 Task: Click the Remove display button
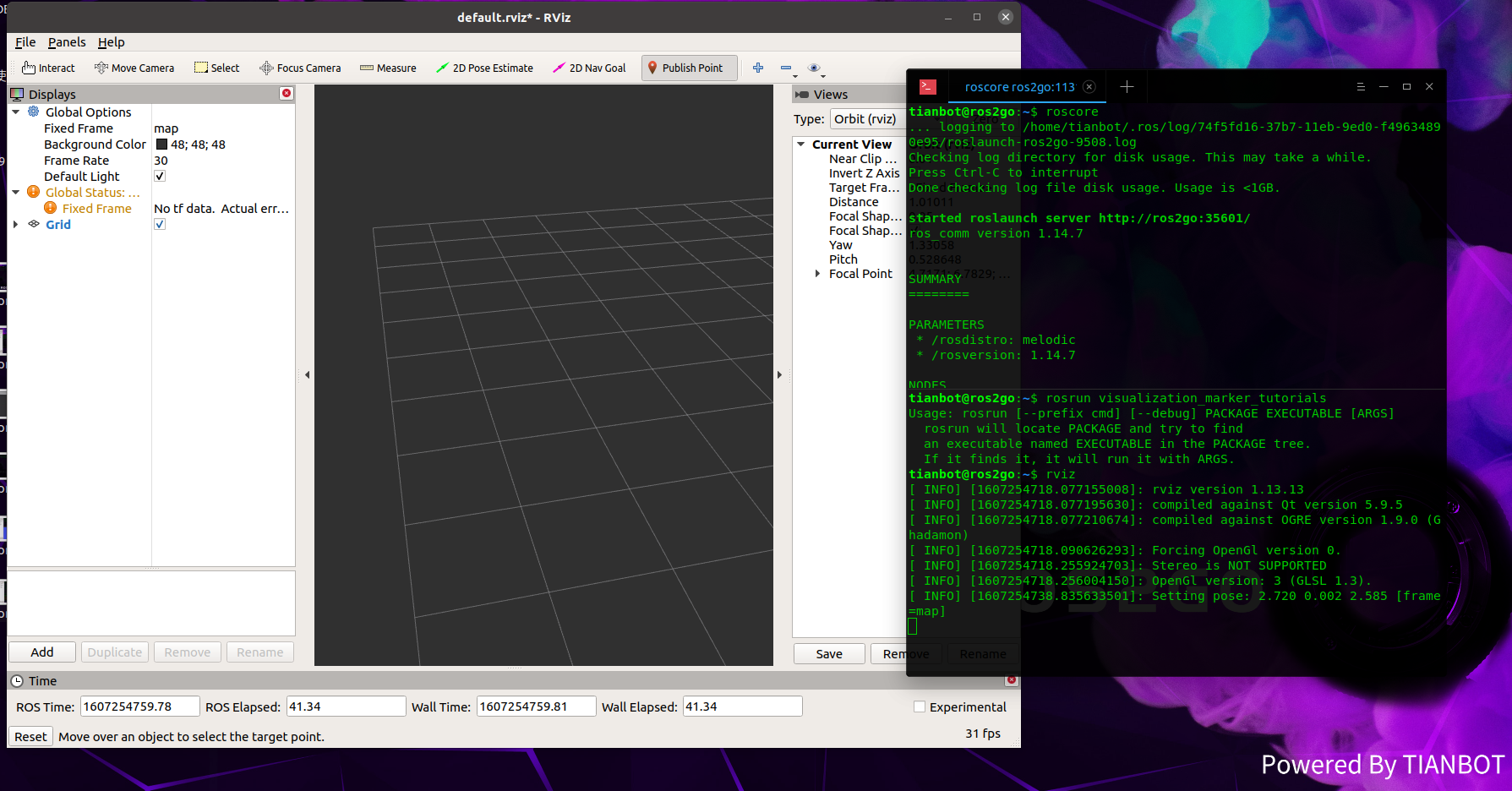(188, 652)
